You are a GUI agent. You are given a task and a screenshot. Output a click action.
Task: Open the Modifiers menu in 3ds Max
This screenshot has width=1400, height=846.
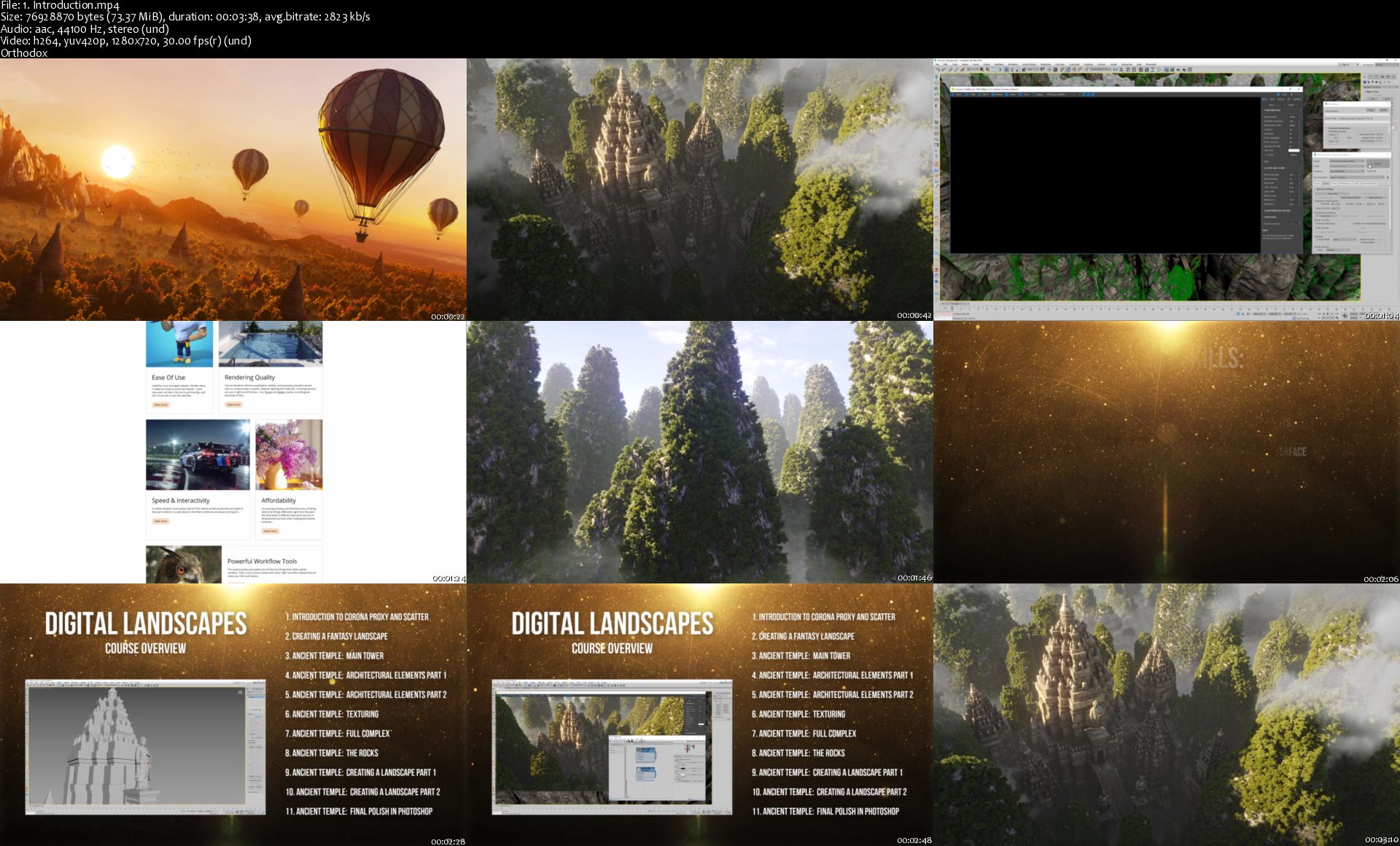pos(999,64)
